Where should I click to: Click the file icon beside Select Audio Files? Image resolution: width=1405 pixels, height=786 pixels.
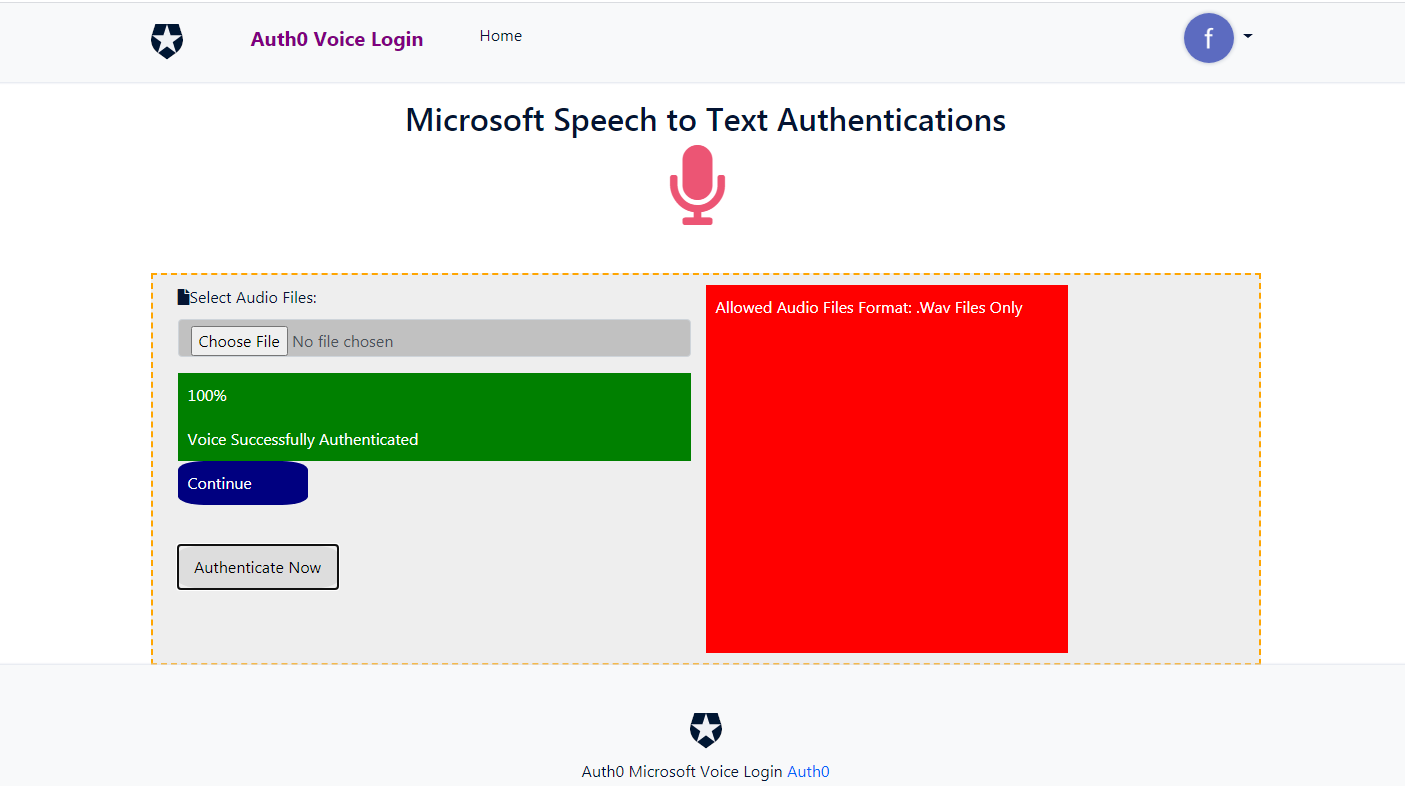click(183, 297)
